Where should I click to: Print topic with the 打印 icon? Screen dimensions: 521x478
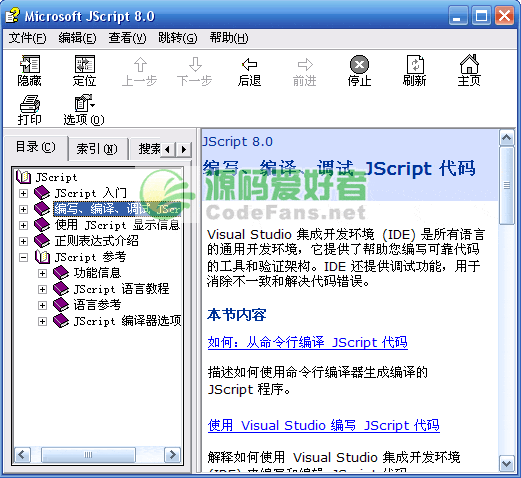pyautogui.click(x=30, y=104)
